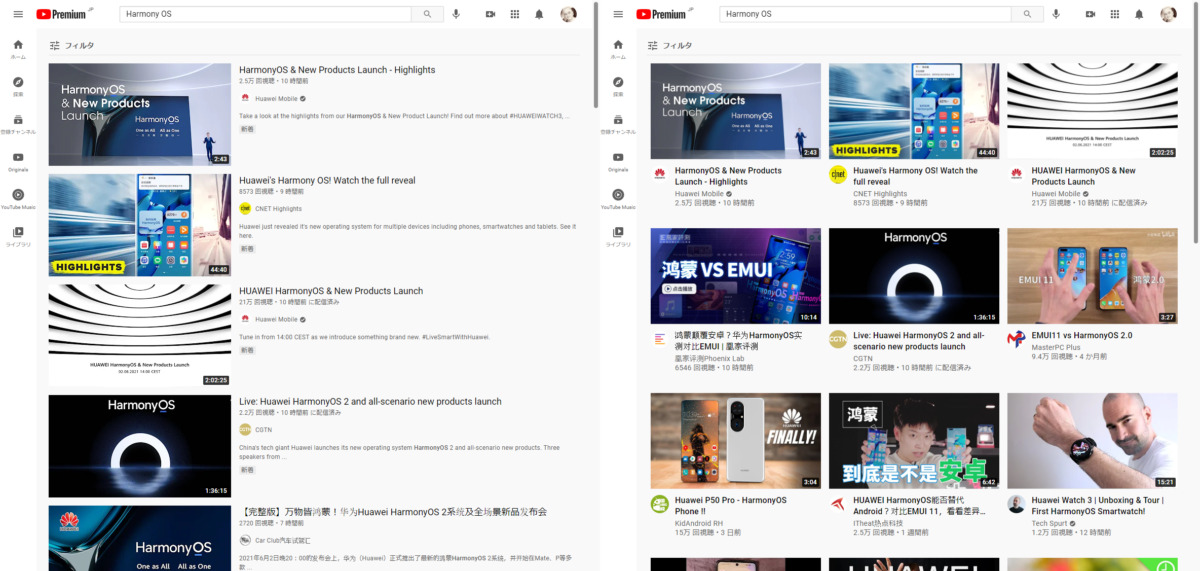Click the YouTube Premium logo in the grid-view window

click(662, 14)
